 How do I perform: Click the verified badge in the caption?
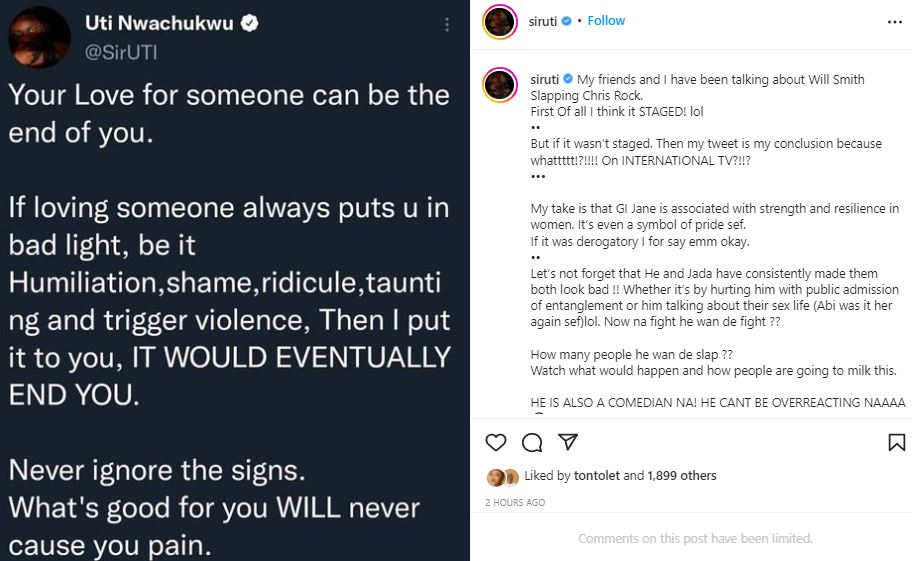pos(568,79)
